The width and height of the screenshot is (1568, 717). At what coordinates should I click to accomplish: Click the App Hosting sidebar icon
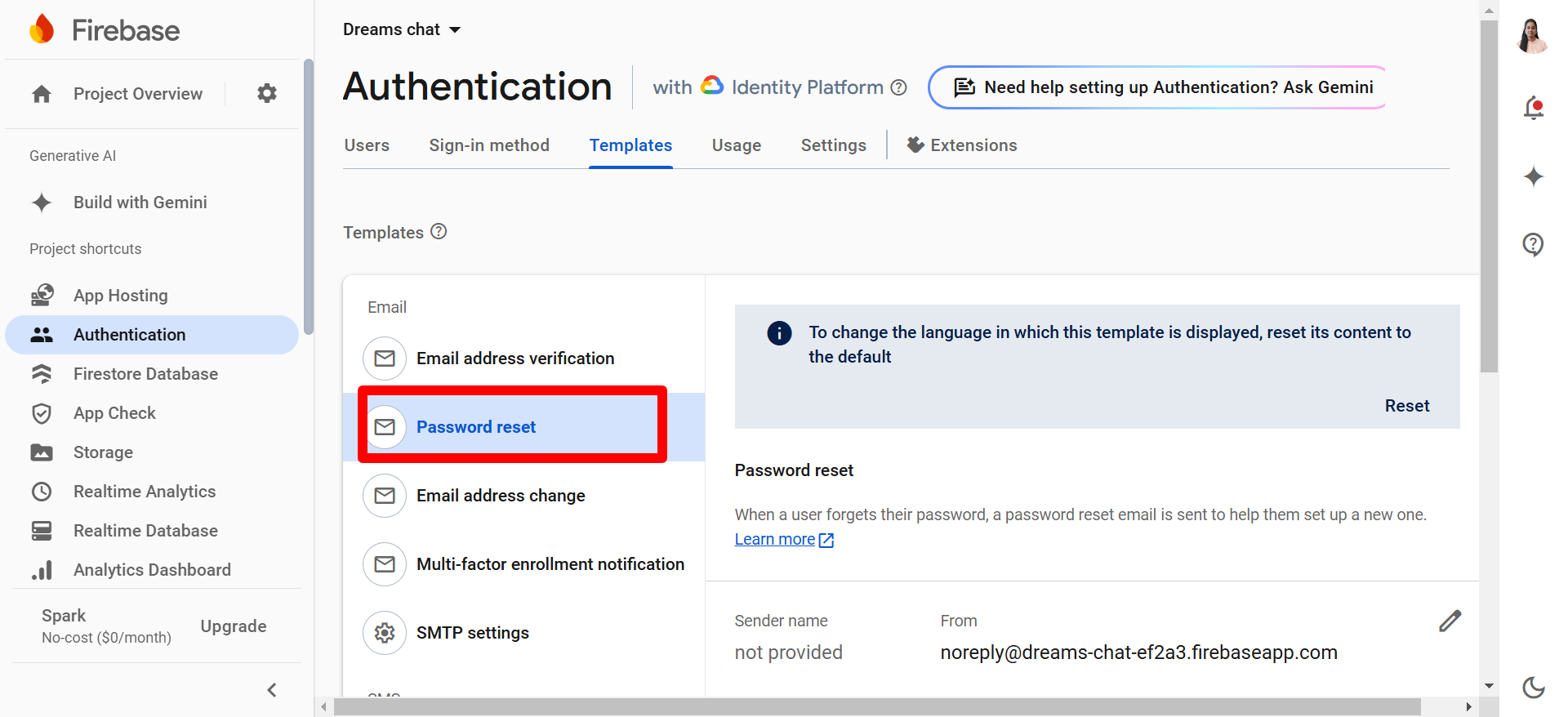[x=42, y=296]
